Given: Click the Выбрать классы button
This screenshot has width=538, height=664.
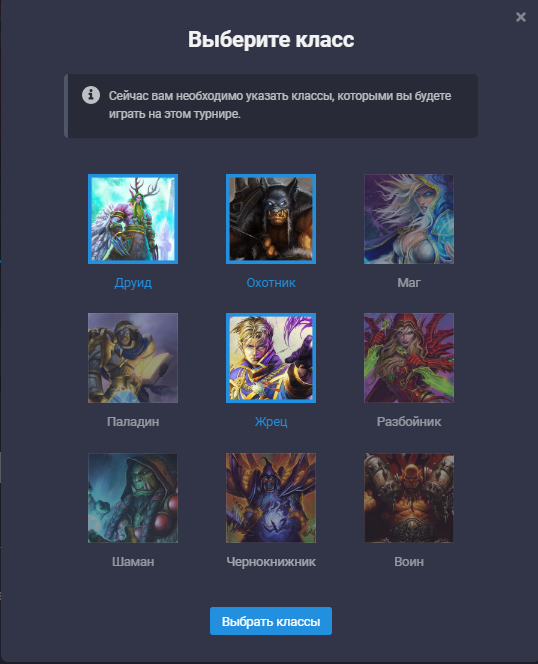Looking at the screenshot, I should [x=271, y=621].
